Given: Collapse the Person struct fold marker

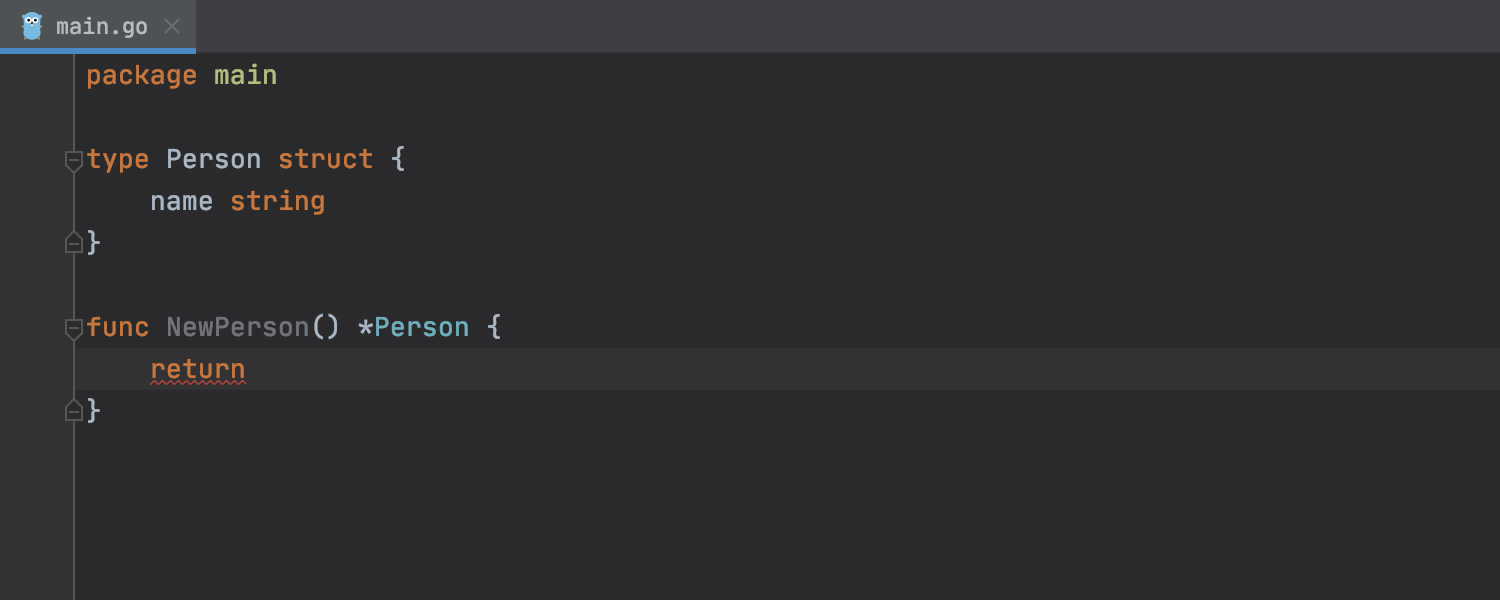Looking at the screenshot, I should (73, 160).
